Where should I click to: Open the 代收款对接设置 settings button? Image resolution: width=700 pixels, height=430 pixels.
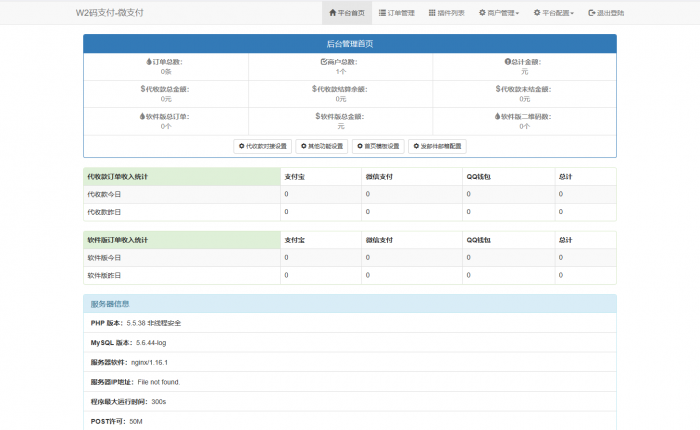[x=262, y=146]
